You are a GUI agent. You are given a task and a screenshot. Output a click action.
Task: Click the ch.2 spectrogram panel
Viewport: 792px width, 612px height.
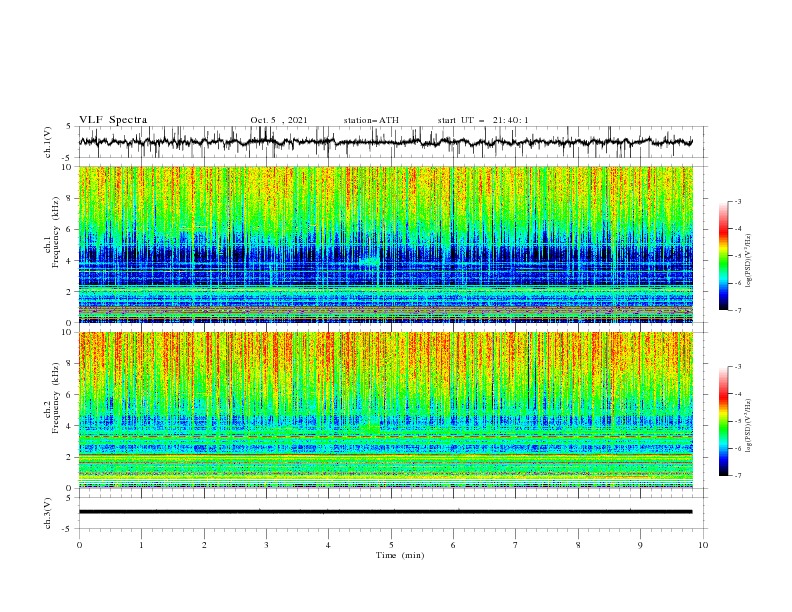click(386, 410)
